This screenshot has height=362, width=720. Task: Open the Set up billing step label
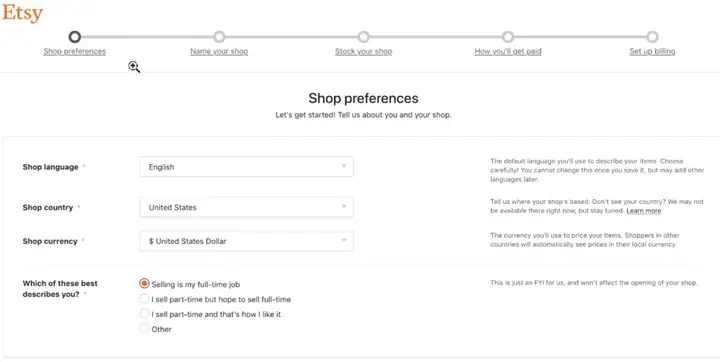[652, 51]
